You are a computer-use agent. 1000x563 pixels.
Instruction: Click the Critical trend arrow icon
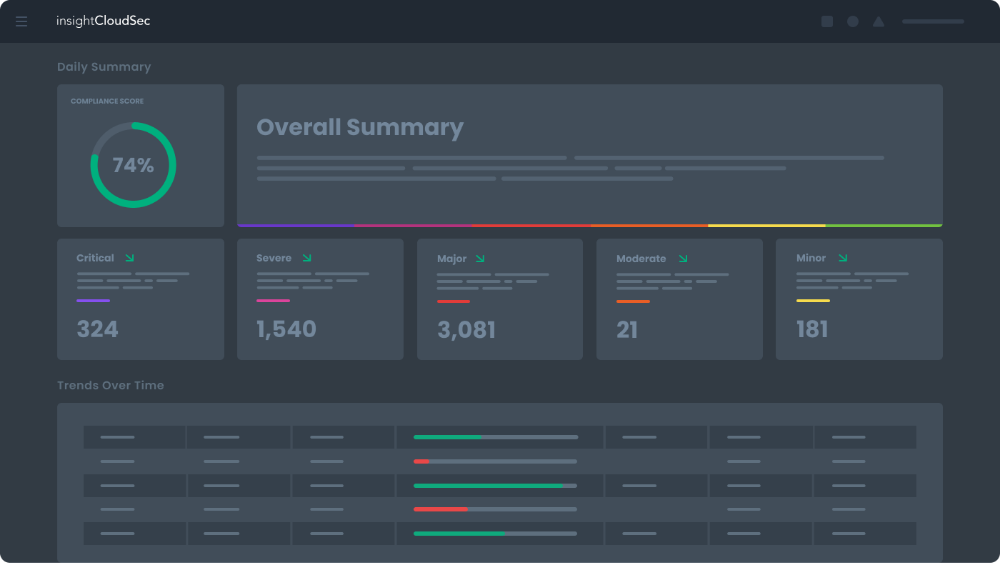click(x=129, y=258)
